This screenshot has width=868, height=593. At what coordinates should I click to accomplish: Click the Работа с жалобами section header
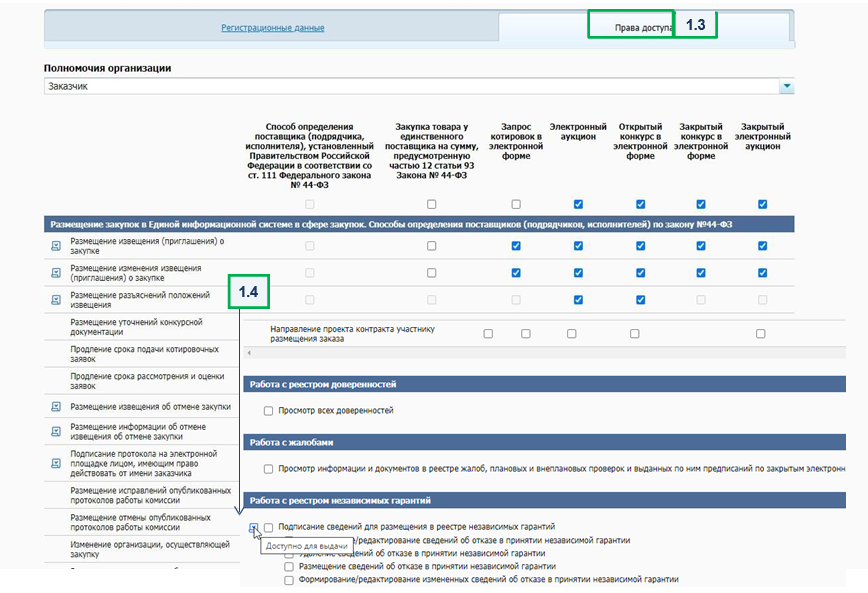545,442
